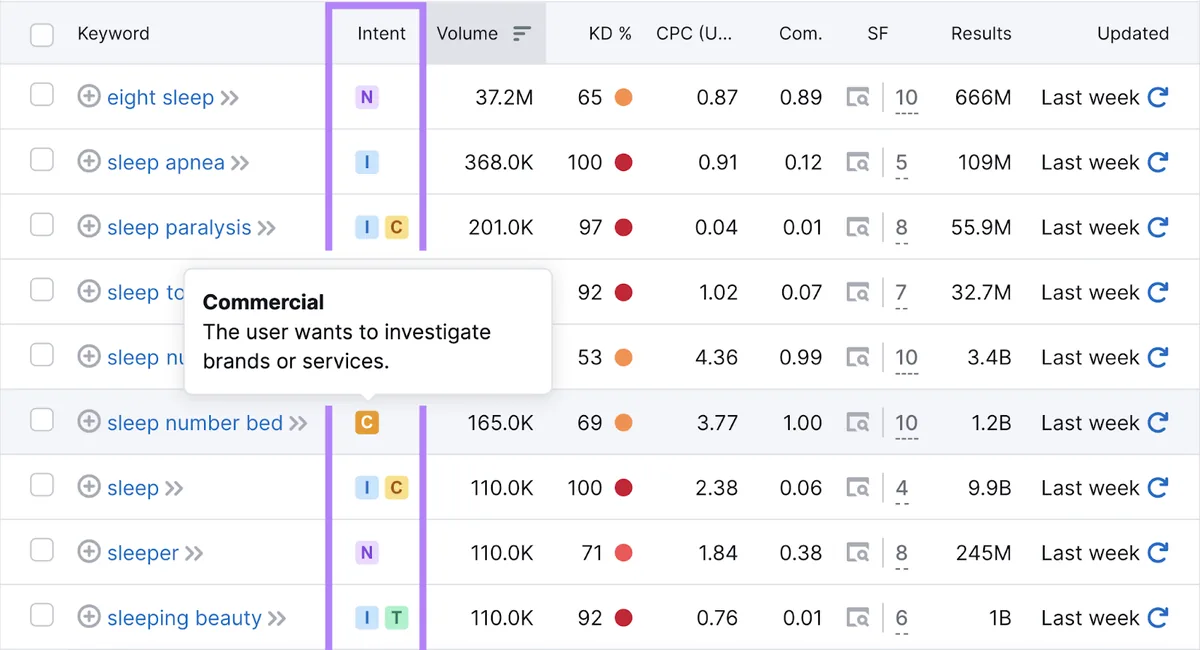Click Informational badge for 'sleep apnea'
Image resolution: width=1200 pixels, height=650 pixels.
[367, 162]
